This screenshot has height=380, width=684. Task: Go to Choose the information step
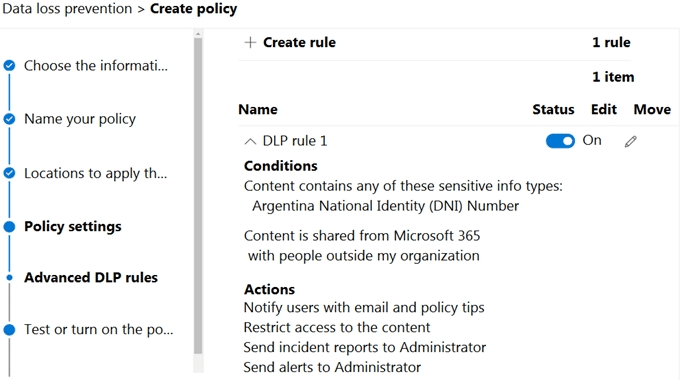(96, 65)
